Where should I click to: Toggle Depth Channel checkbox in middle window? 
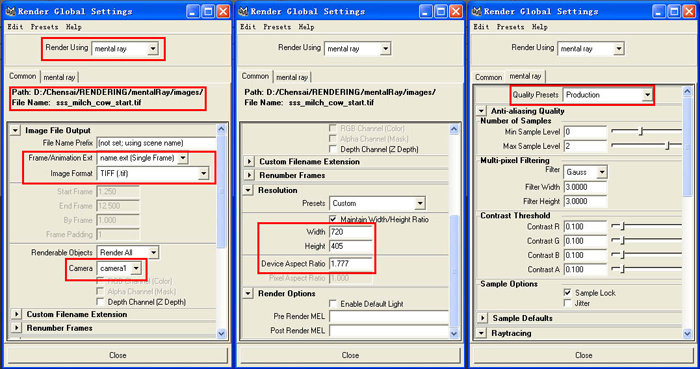pos(333,149)
